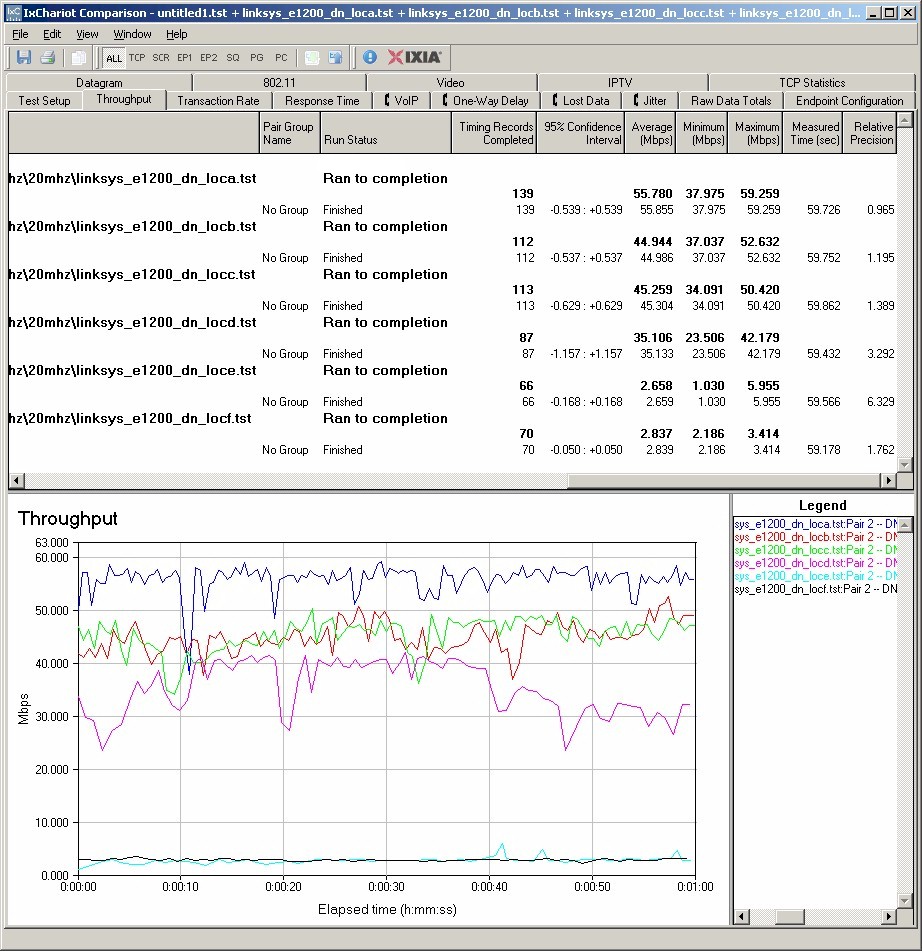
Task: Select the linksys_e1200_dn_locc.tst row
Action: pyautogui.click(x=452, y=274)
